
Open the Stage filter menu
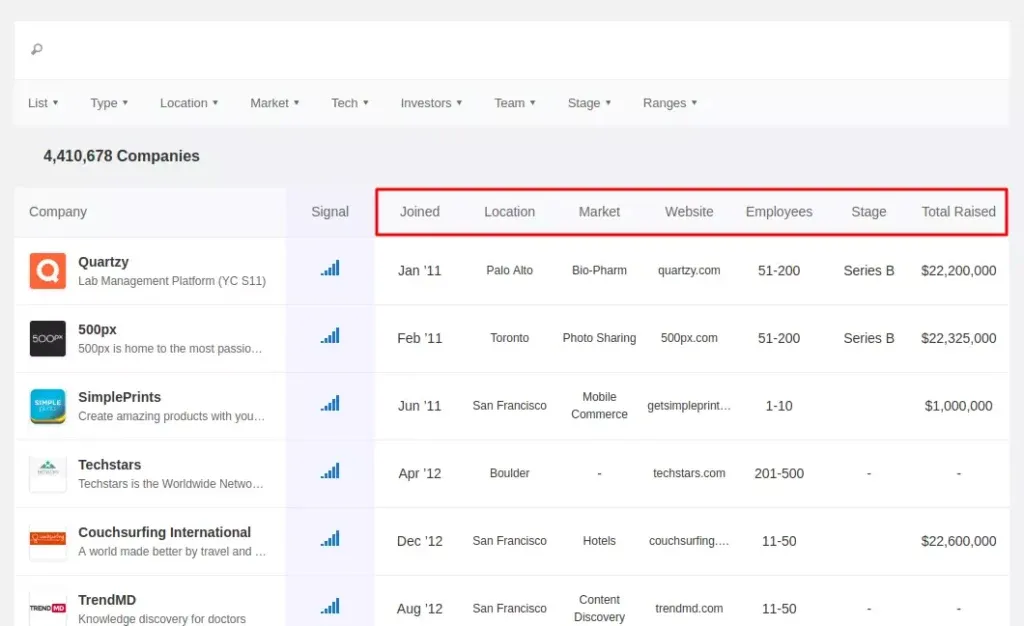(588, 102)
